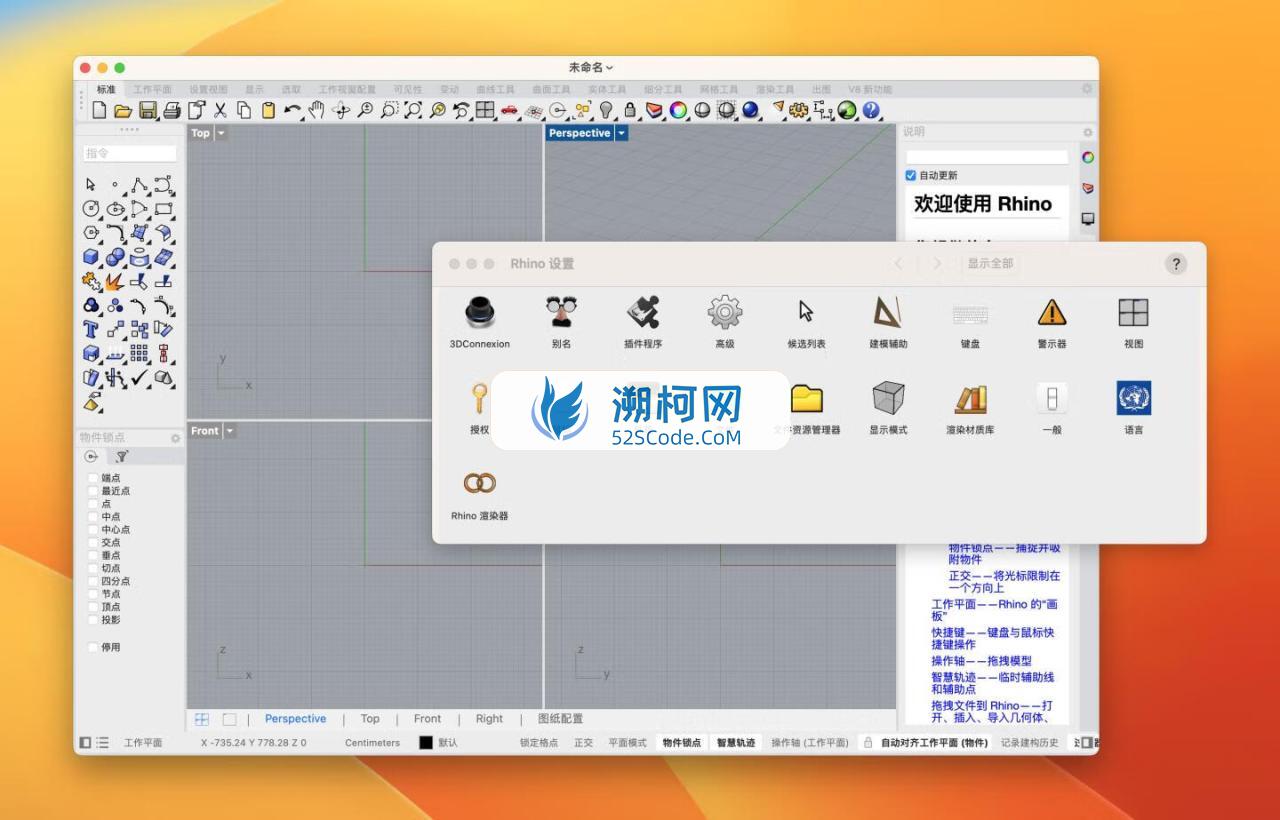Open the Perspective viewport dropdown arrow

[x=621, y=133]
